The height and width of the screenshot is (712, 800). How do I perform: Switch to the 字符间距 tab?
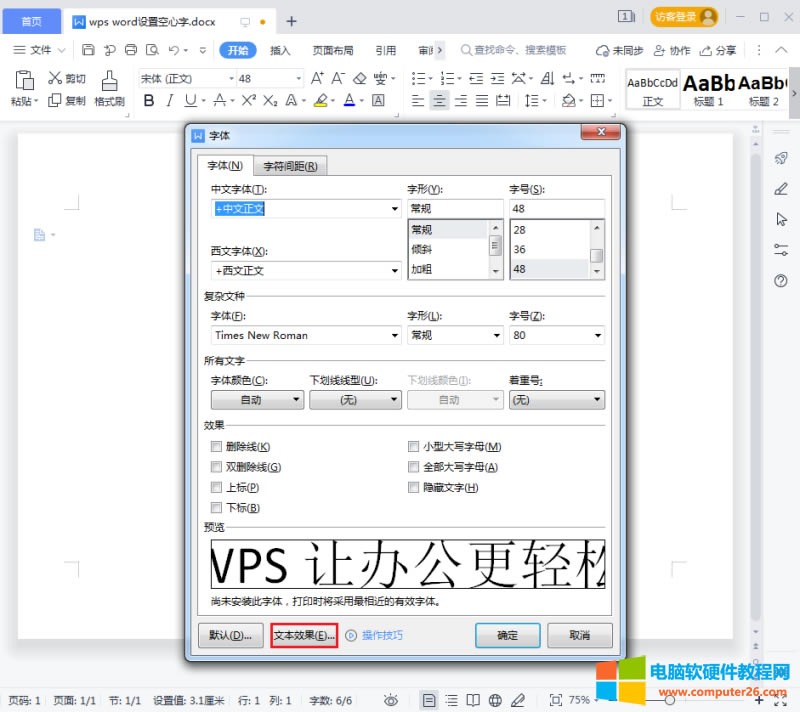point(290,166)
